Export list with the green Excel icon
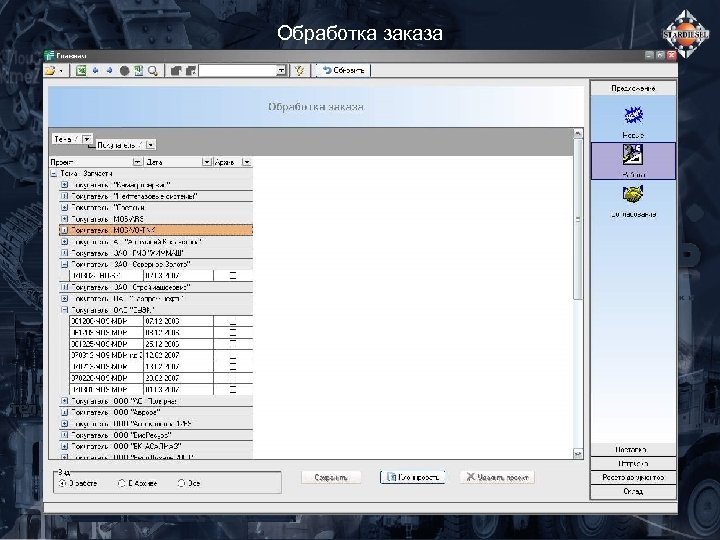The width and height of the screenshot is (720, 540). [x=81, y=70]
